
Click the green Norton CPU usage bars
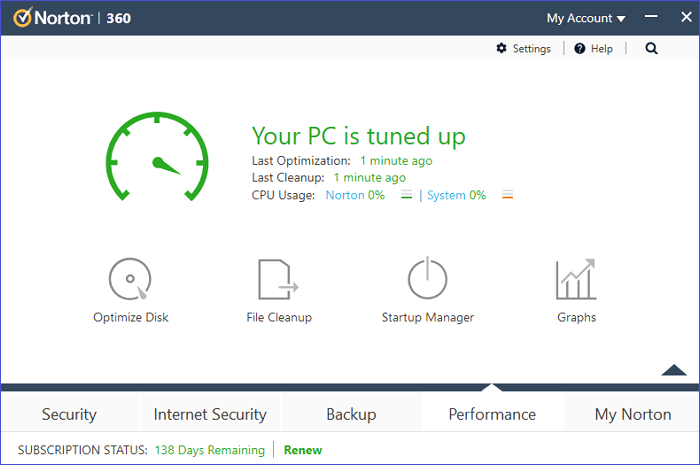pos(406,195)
